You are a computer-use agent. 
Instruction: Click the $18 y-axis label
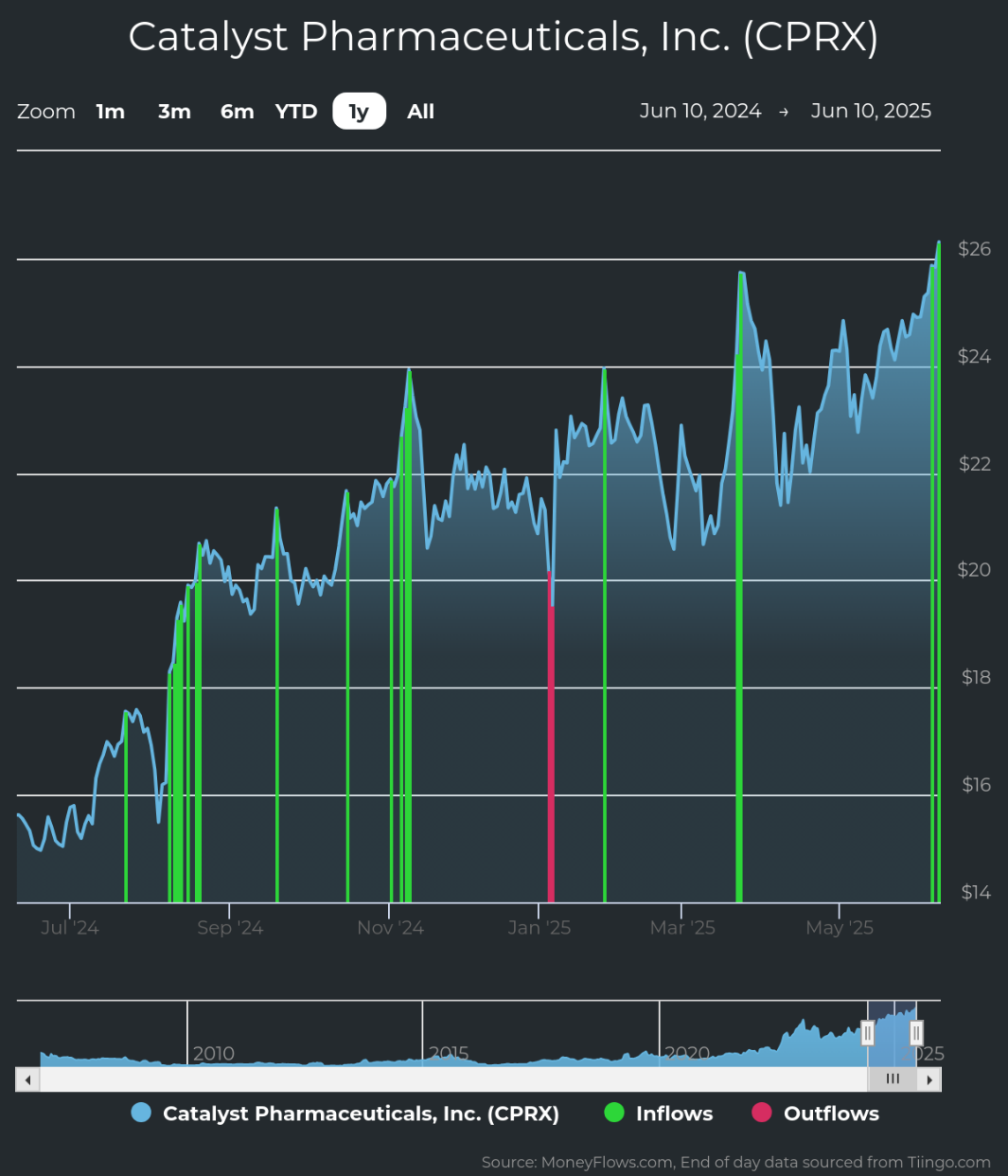(x=976, y=677)
